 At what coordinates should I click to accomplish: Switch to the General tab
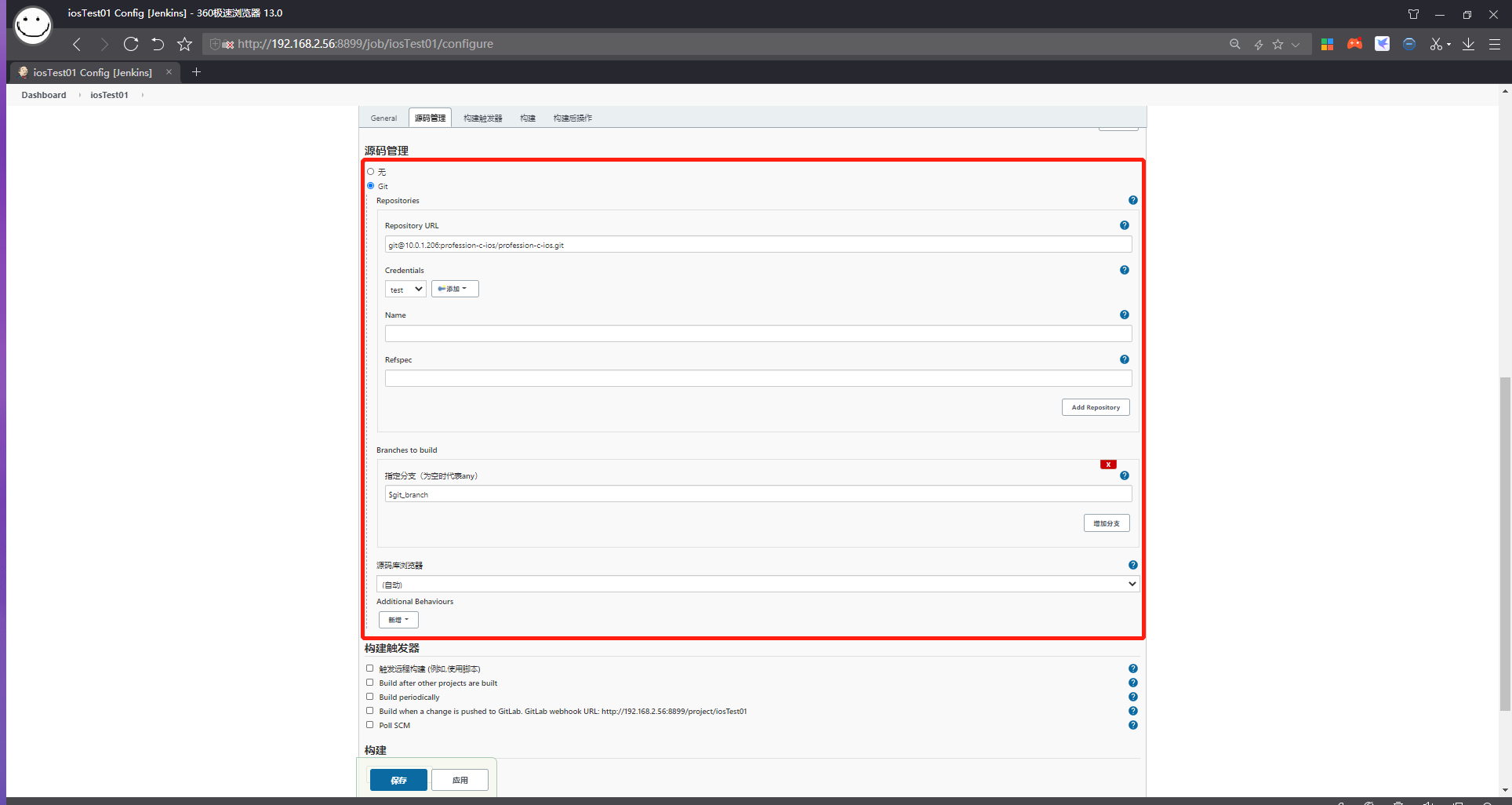[x=383, y=118]
